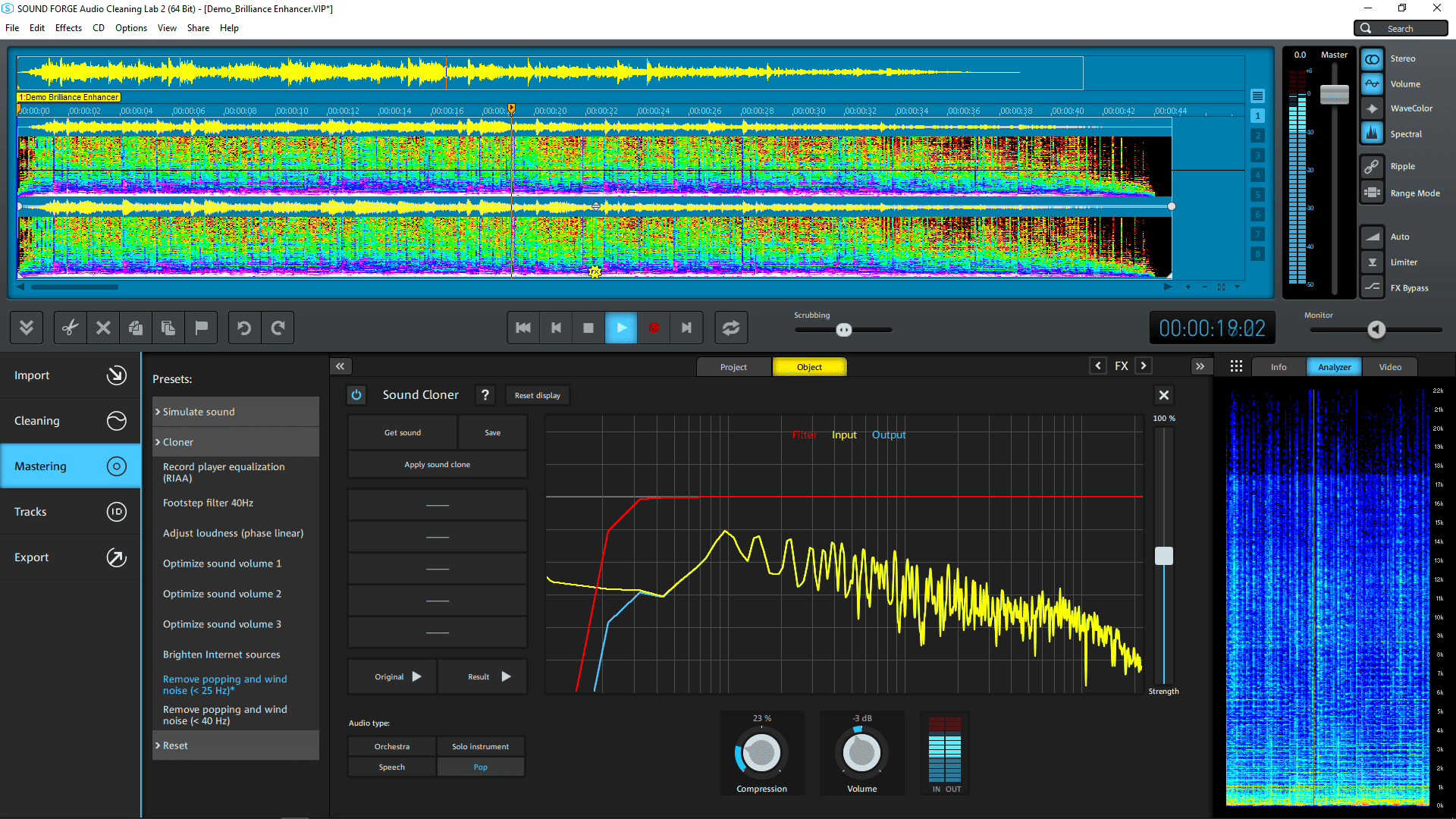Switch to Spectral display mode
The image size is (1456, 819).
[x=1372, y=133]
